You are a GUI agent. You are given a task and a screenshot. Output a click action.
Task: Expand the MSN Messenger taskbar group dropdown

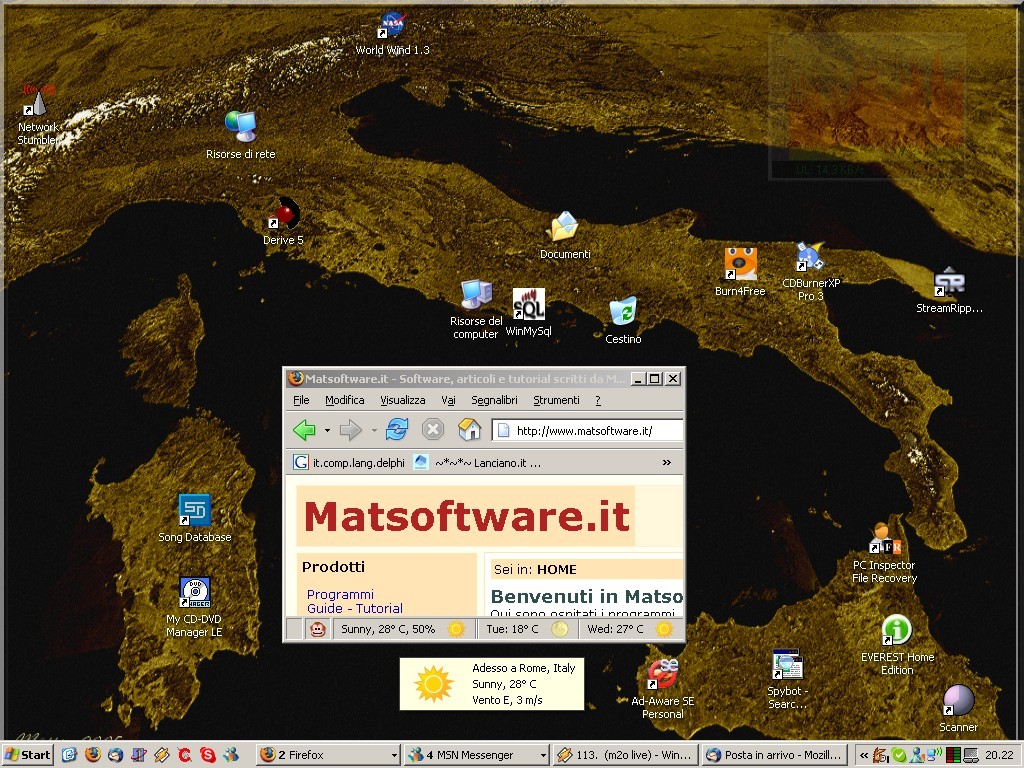click(x=543, y=756)
